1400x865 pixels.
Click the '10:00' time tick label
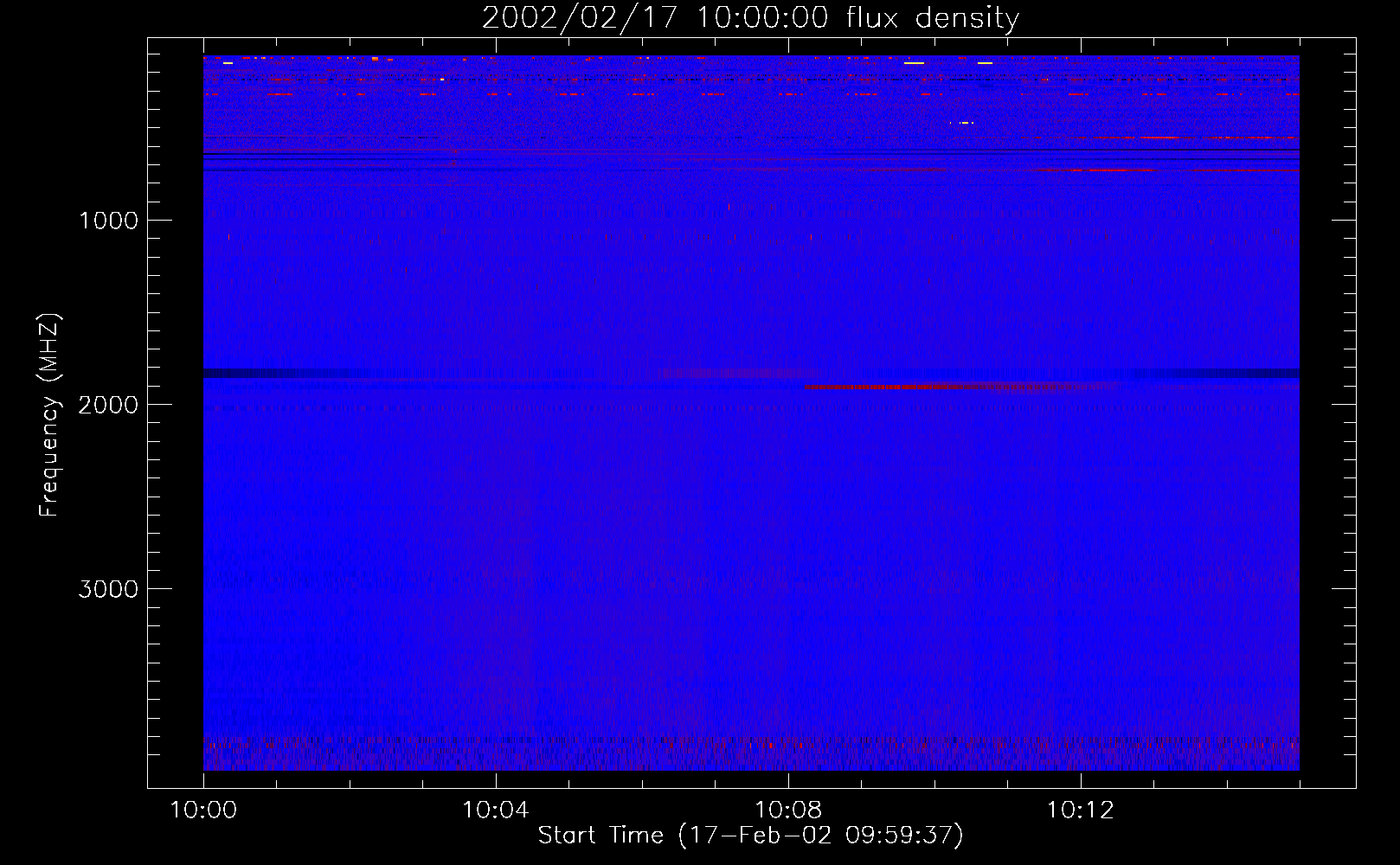coord(203,811)
